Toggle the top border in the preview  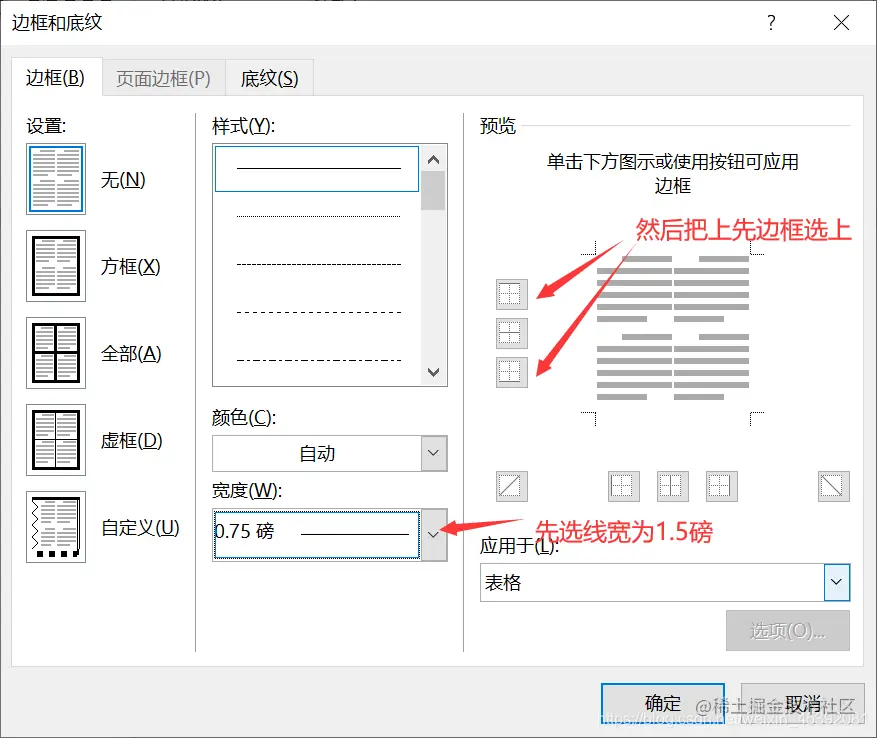[x=510, y=294]
